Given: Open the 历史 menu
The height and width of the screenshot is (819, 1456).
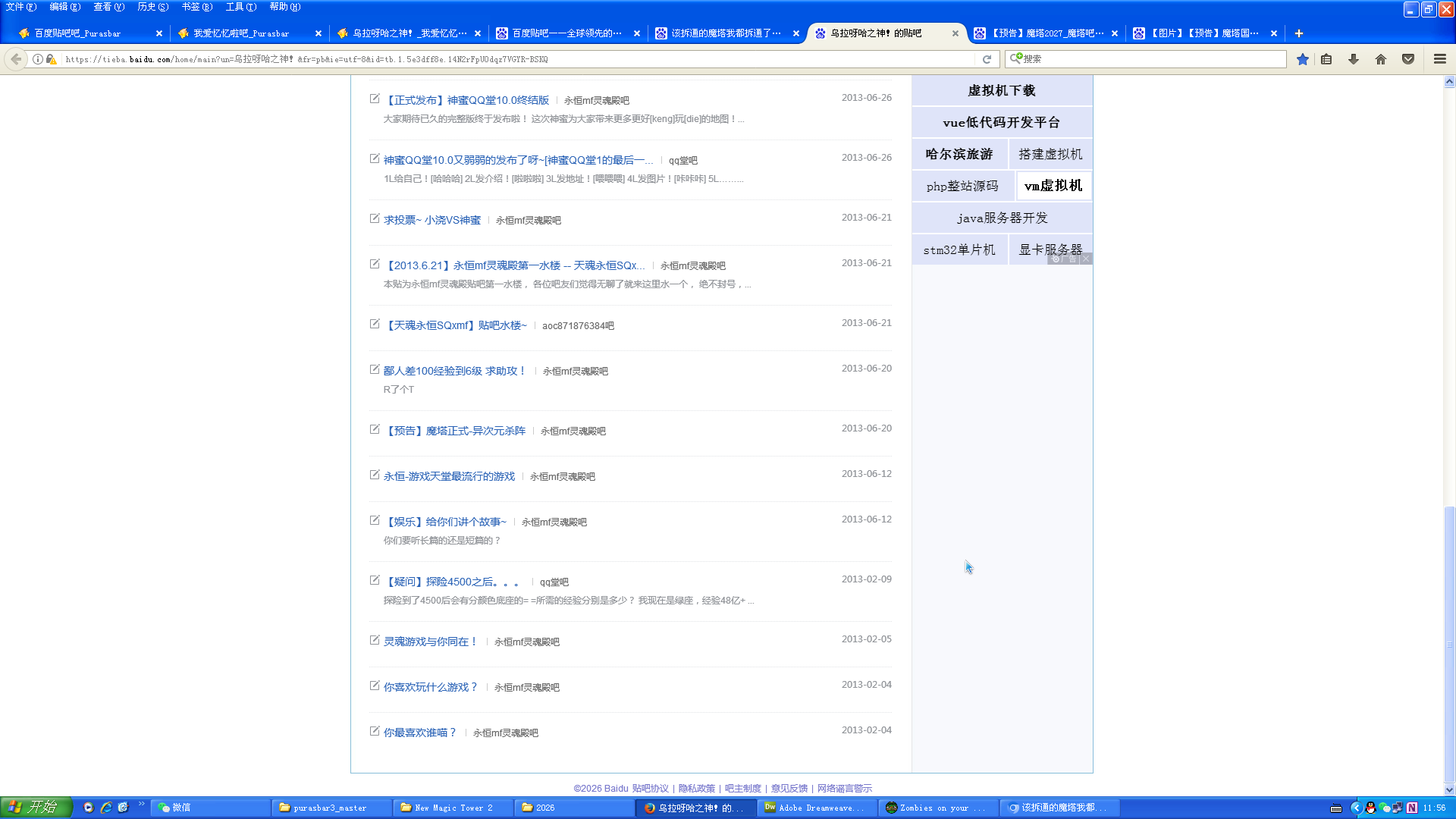Looking at the screenshot, I should point(152,7).
